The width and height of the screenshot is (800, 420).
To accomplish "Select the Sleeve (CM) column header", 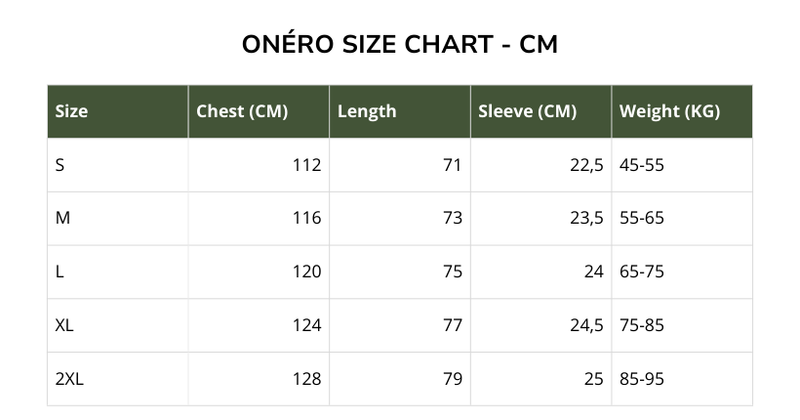I will tap(527, 112).
